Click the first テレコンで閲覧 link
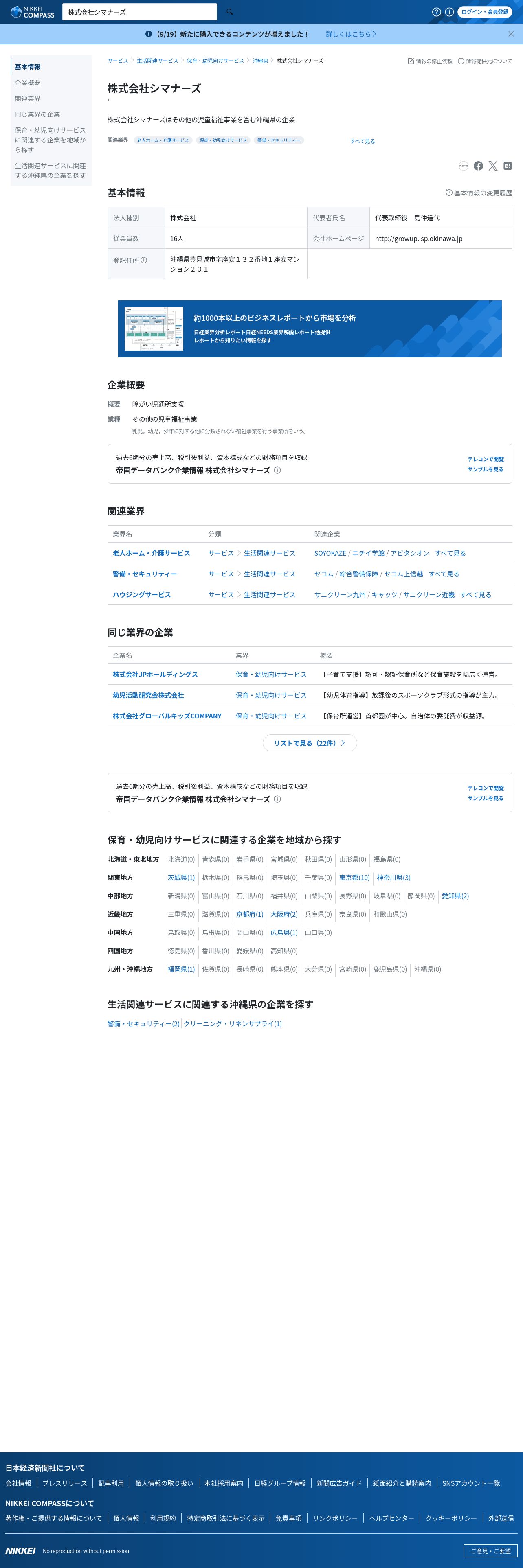 pos(485,459)
